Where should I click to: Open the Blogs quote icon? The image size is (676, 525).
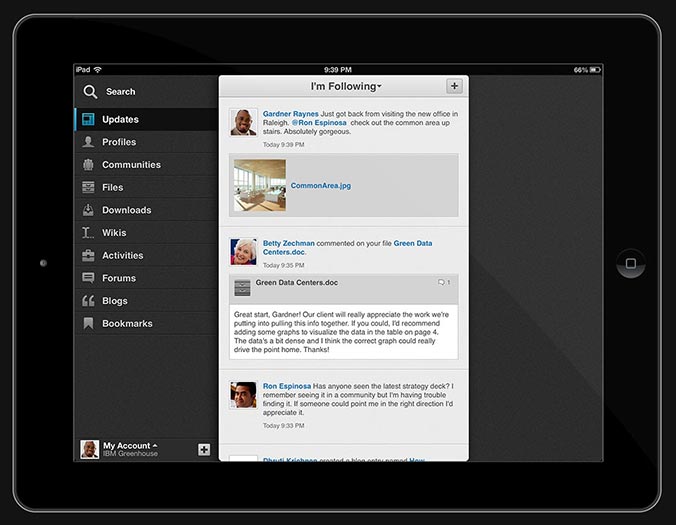[89, 301]
